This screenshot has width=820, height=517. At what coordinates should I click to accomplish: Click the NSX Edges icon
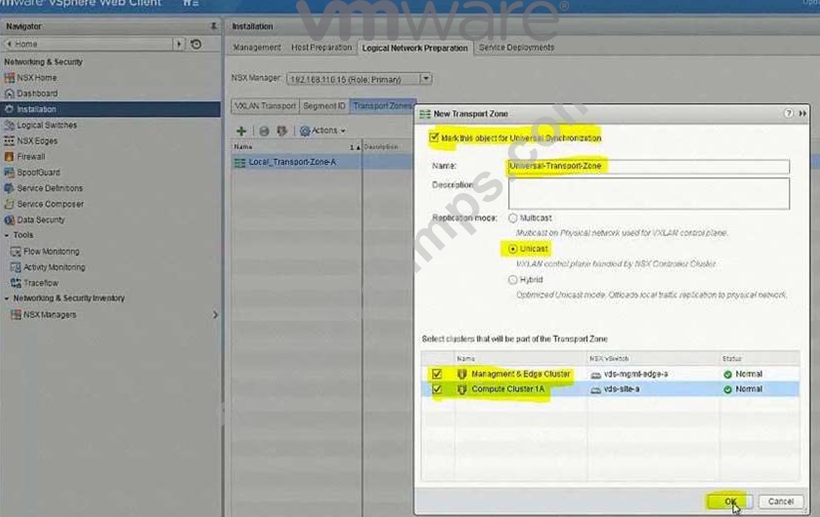point(9,141)
